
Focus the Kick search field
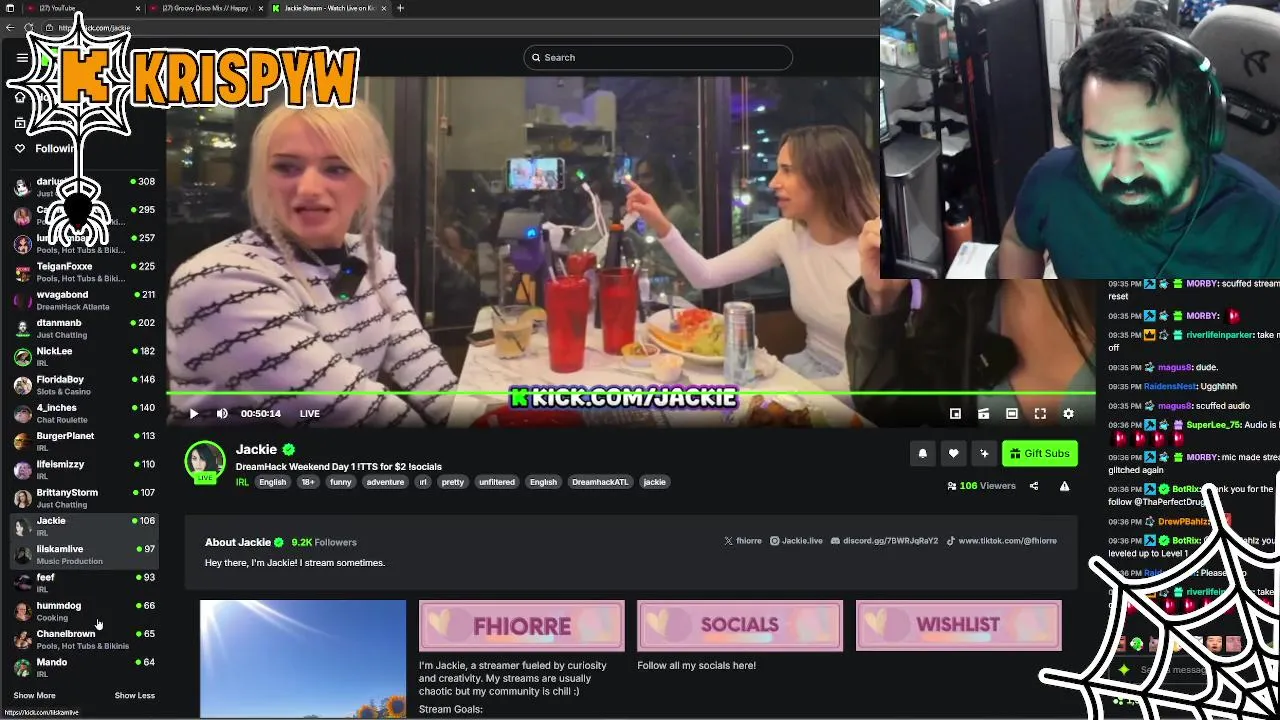coord(658,57)
